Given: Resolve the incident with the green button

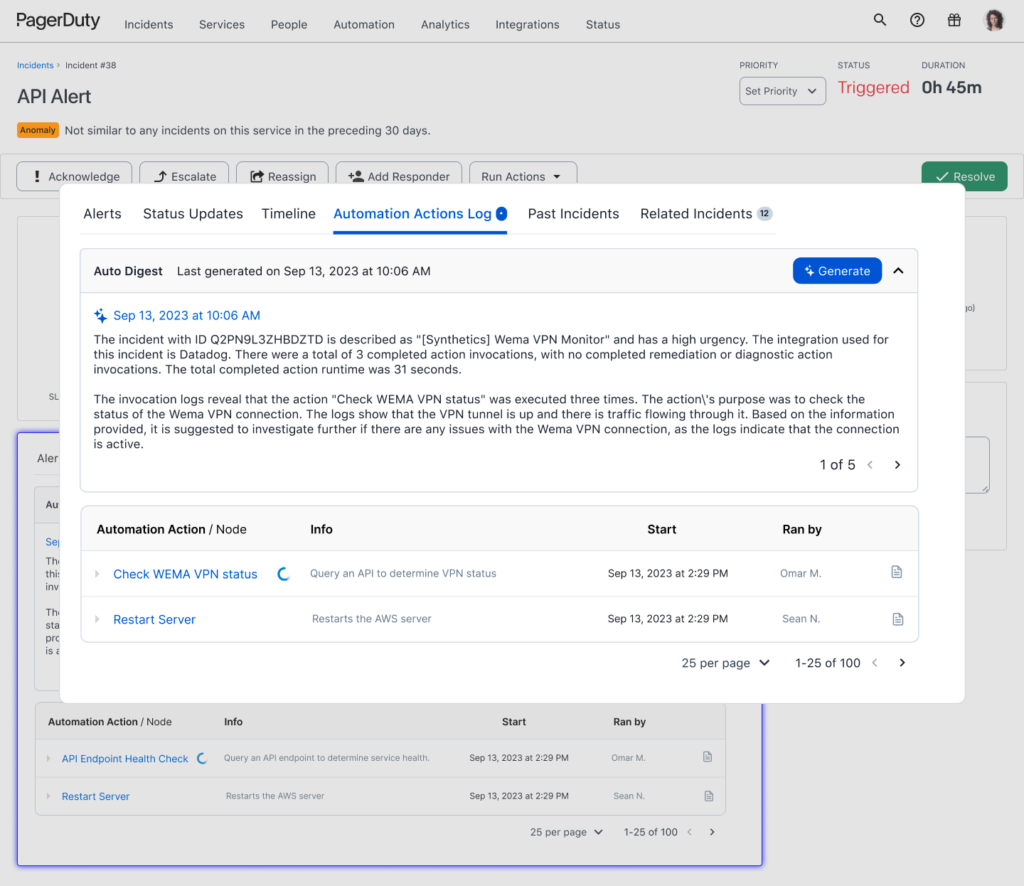Looking at the screenshot, I should [963, 176].
